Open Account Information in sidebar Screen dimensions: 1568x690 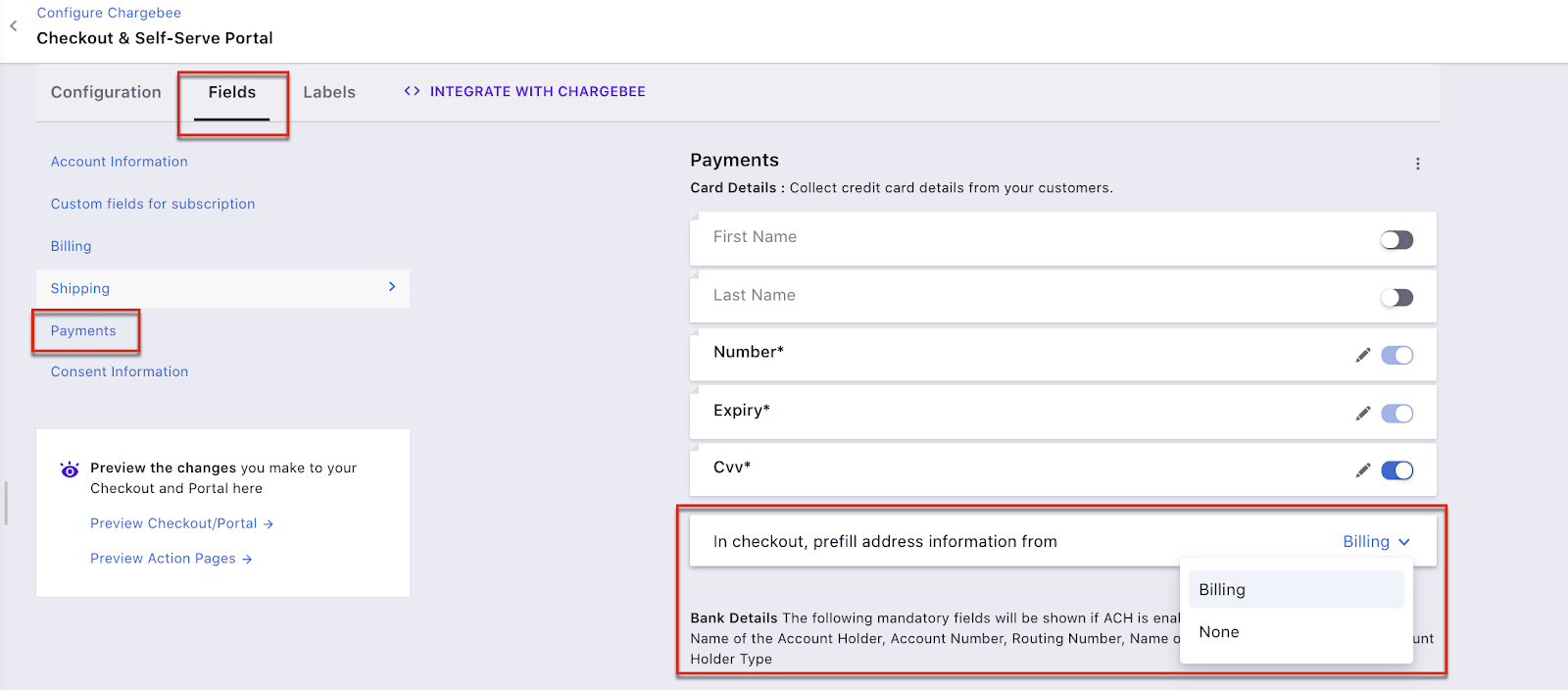(x=120, y=162)
